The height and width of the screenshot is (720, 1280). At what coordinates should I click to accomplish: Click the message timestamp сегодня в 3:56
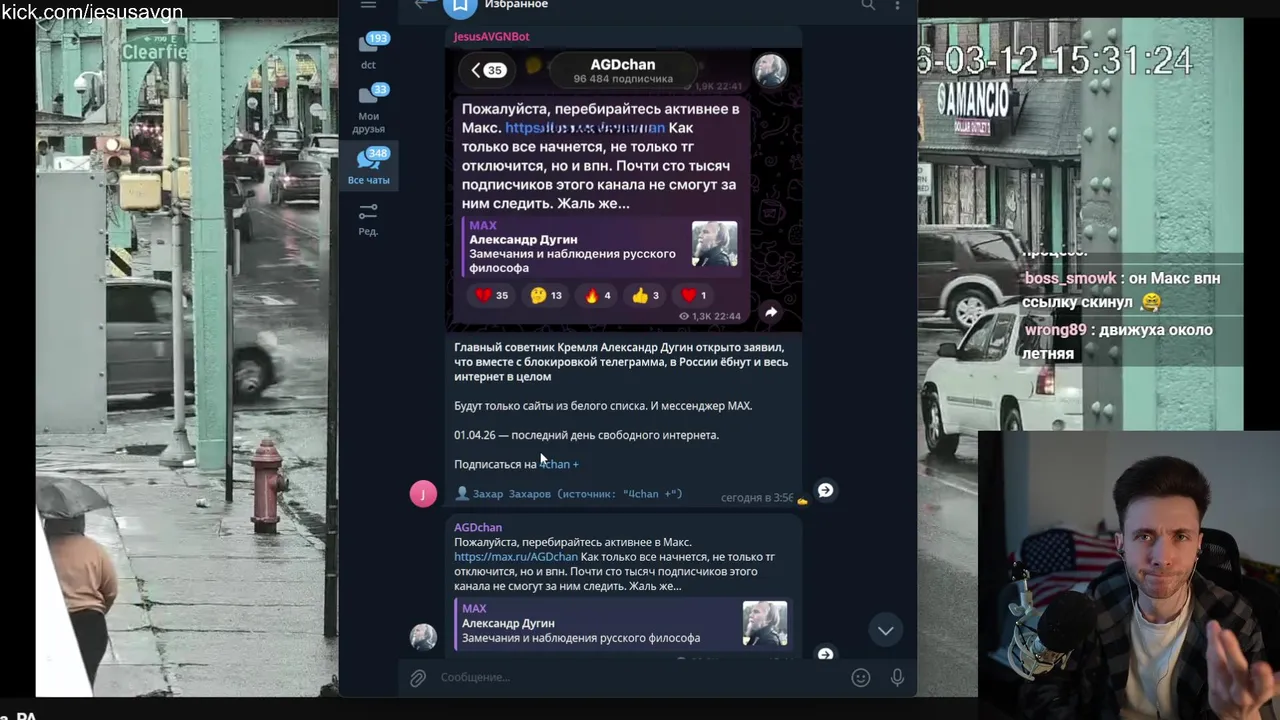tap(757, 497)
